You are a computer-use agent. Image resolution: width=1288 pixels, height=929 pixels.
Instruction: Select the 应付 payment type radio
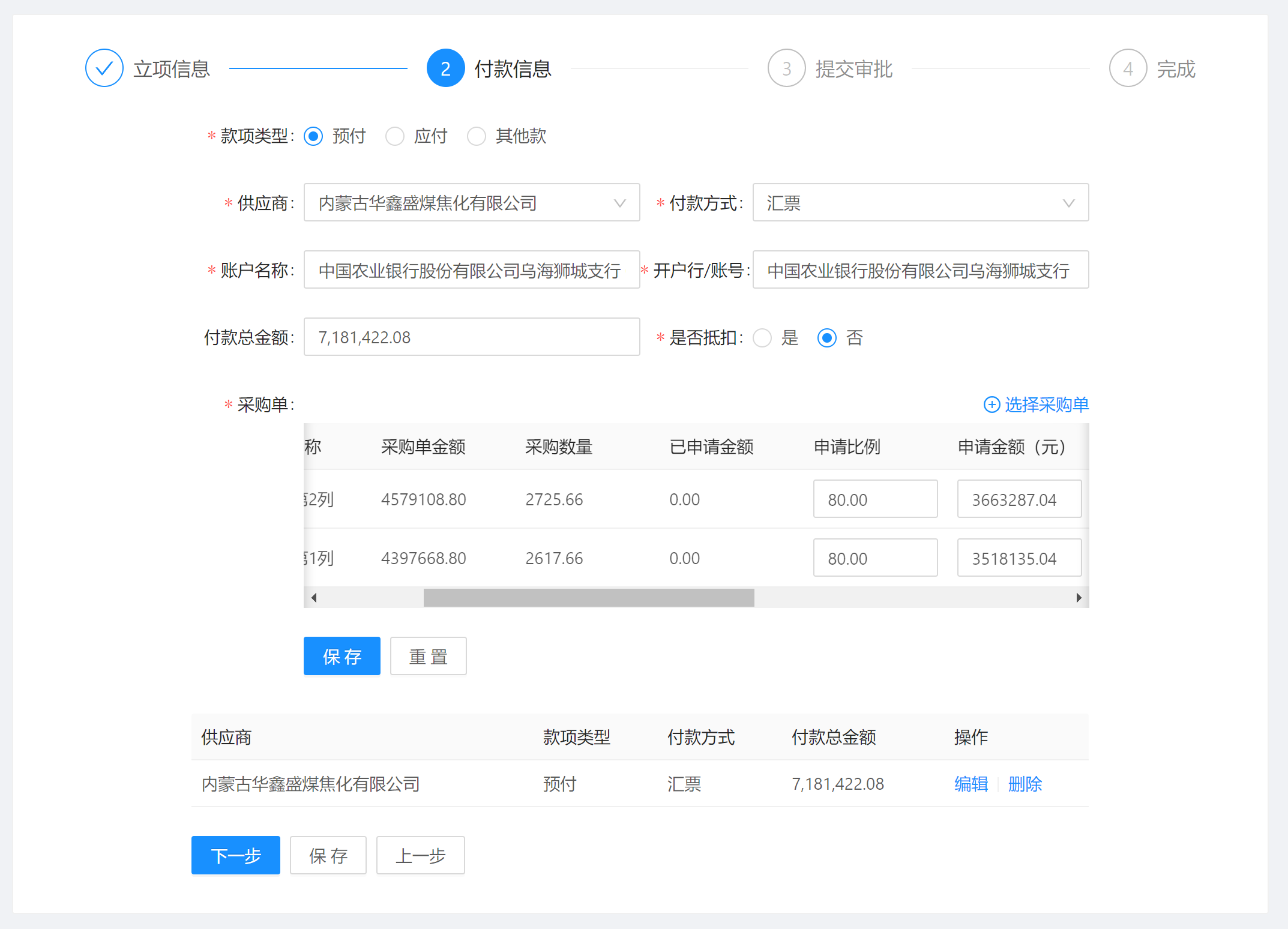(395, 136)
